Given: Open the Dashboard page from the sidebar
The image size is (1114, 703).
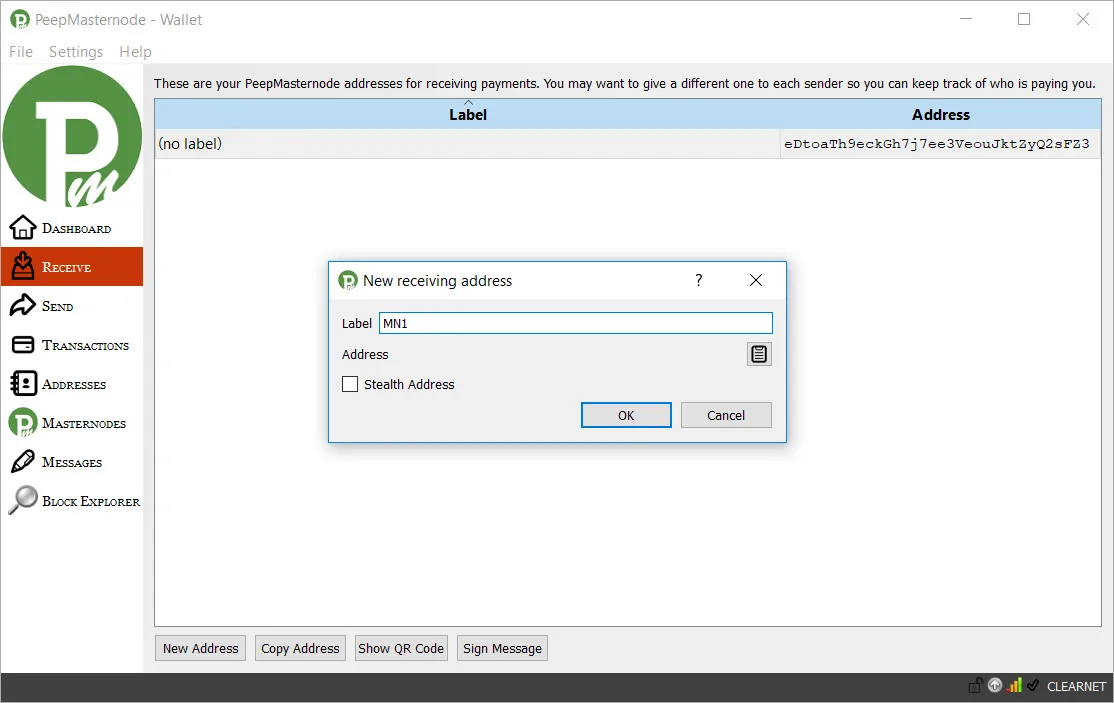Looking at the screenshot, I should point(72,228).
